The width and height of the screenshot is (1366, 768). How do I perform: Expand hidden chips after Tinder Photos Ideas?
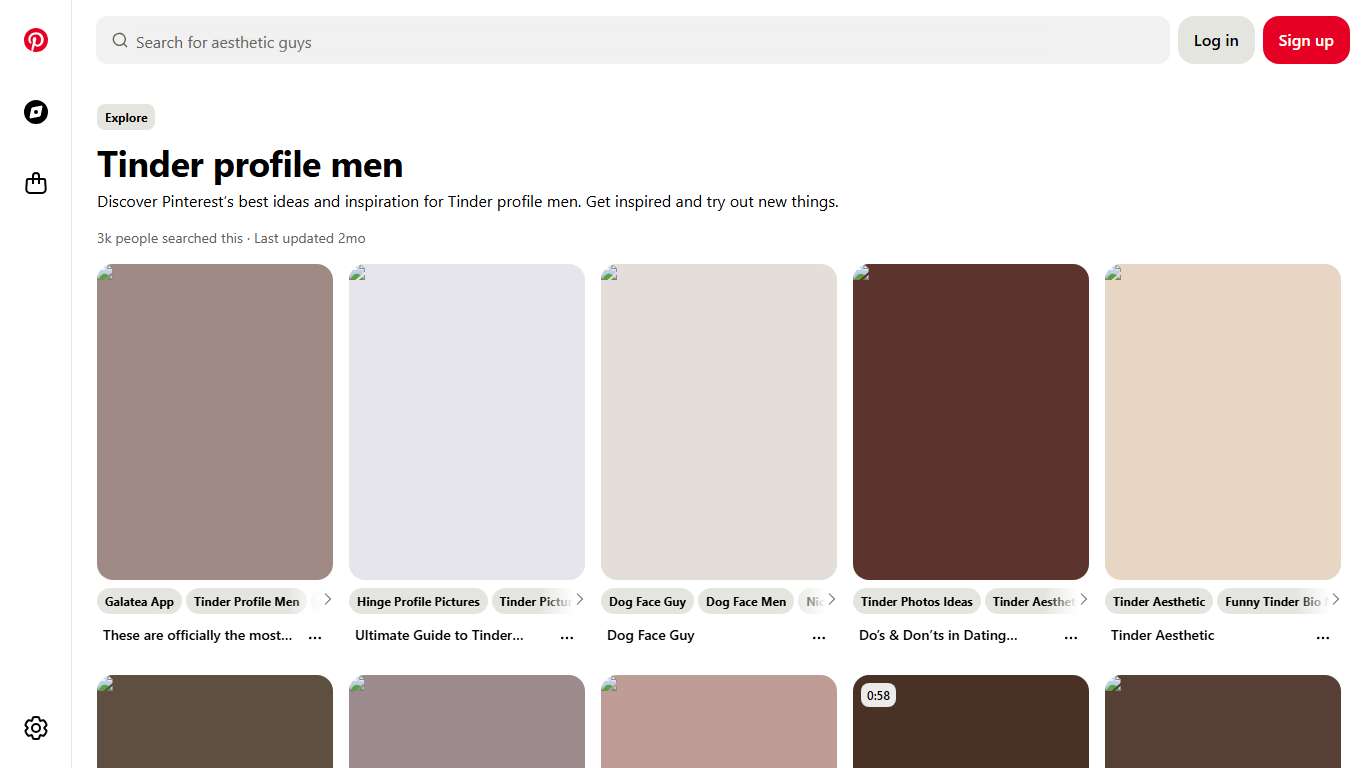[x=1084, y=598]
